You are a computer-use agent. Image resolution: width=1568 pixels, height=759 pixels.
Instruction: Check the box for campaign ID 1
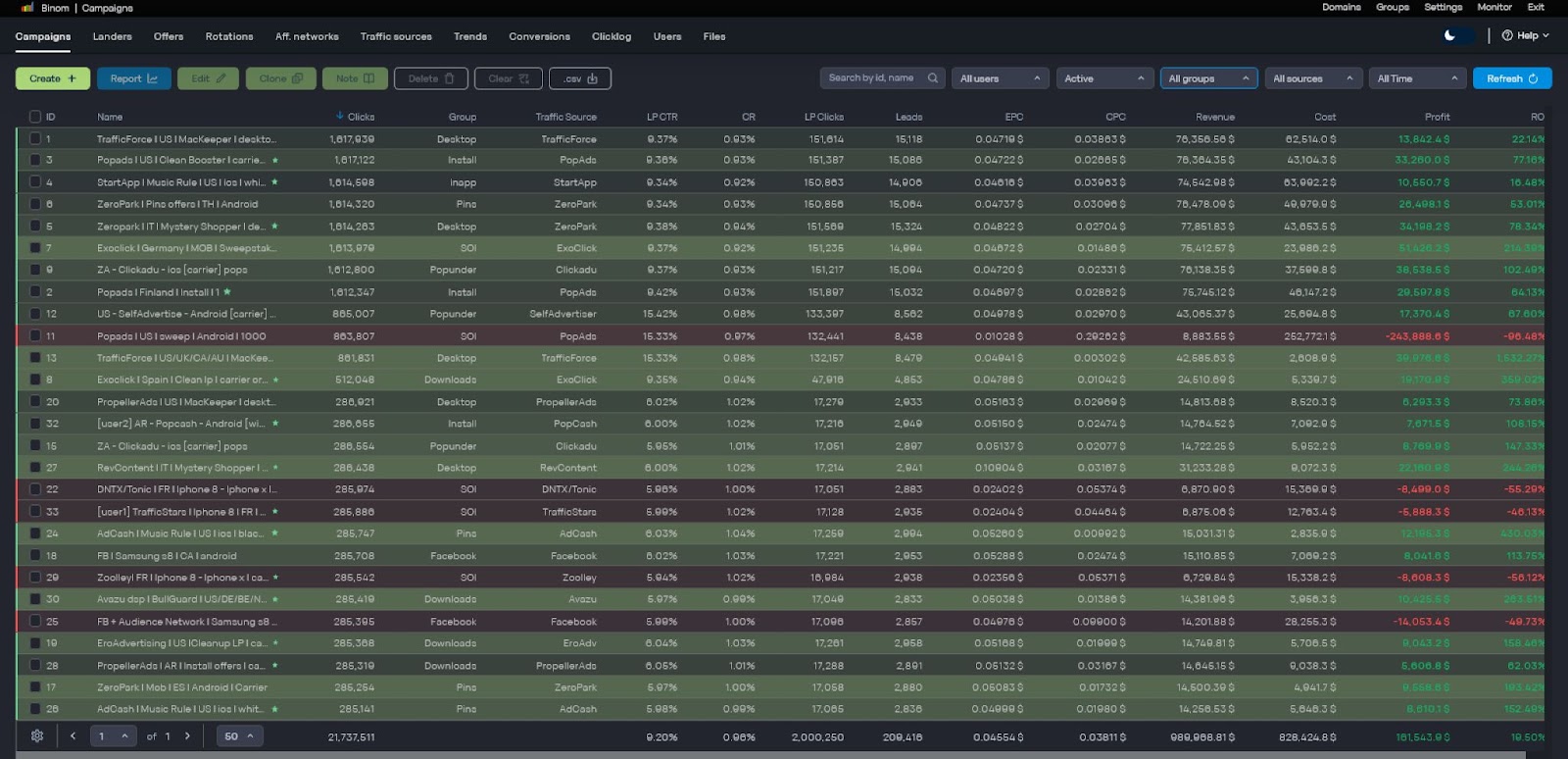35,139
